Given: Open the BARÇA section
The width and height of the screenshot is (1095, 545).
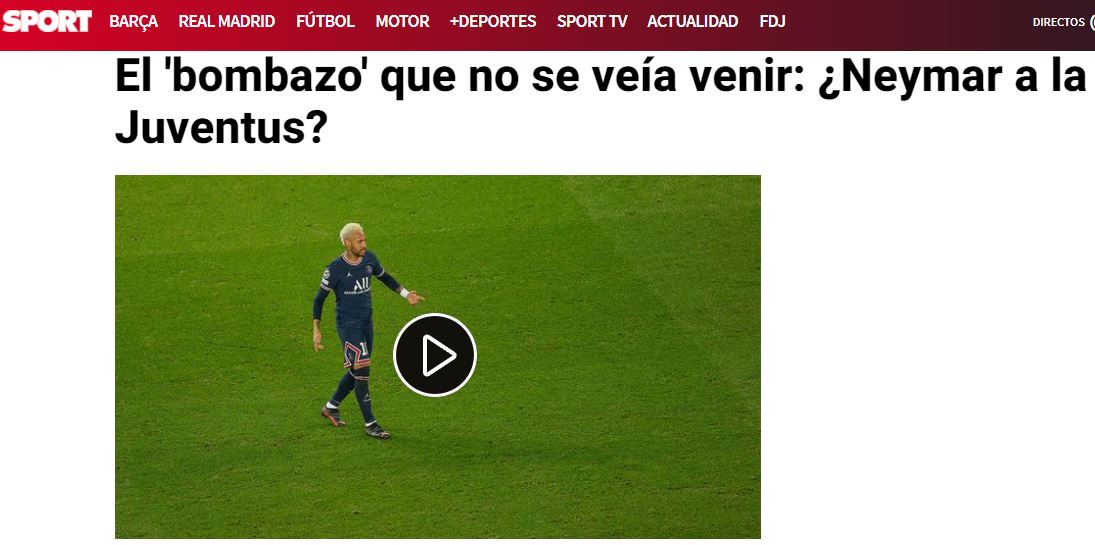Looking at the screenshot, I should pos(133,22).
